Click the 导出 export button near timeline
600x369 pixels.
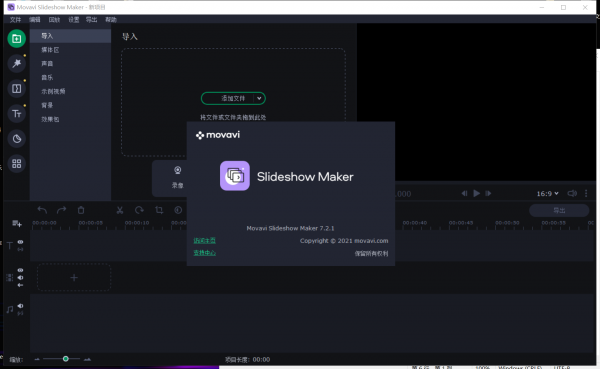coord(559,210)
